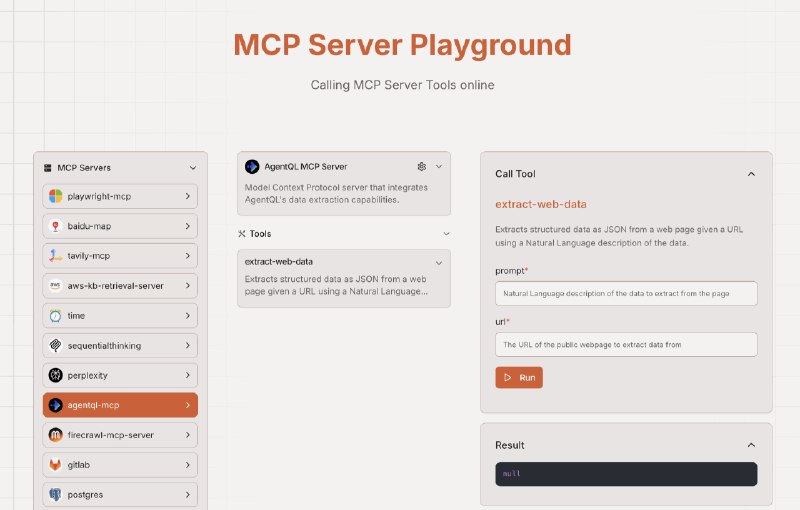Select the gitlab server
This screenshot has height=510, width=800.
pos(120,465)
